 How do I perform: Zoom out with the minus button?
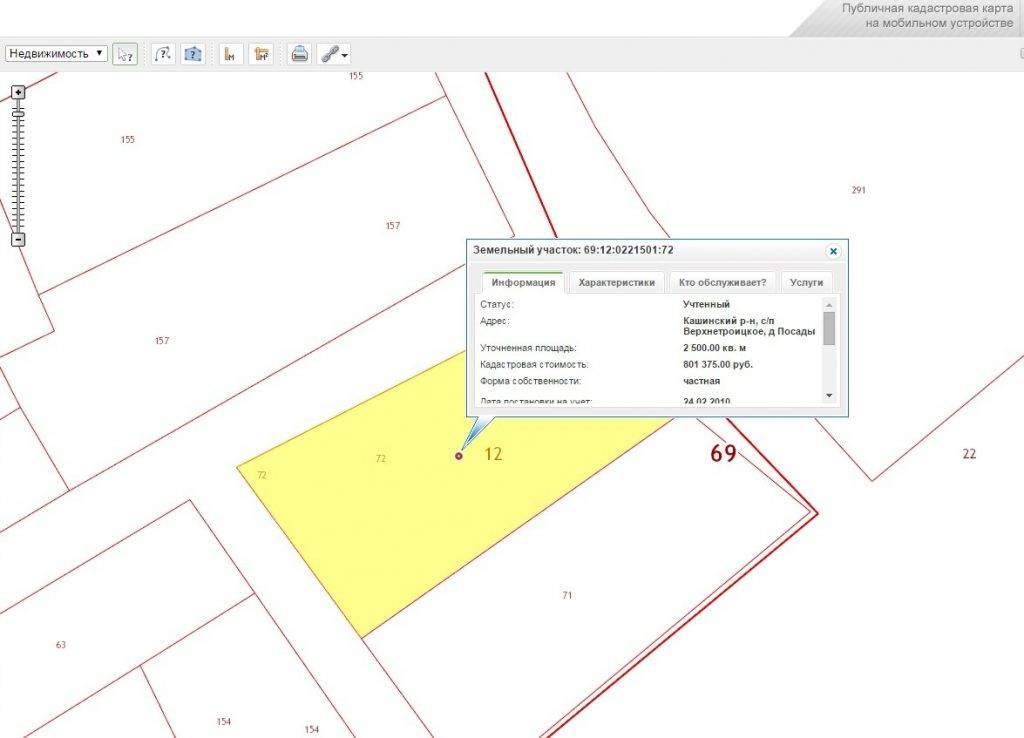(x=18, y=240)
